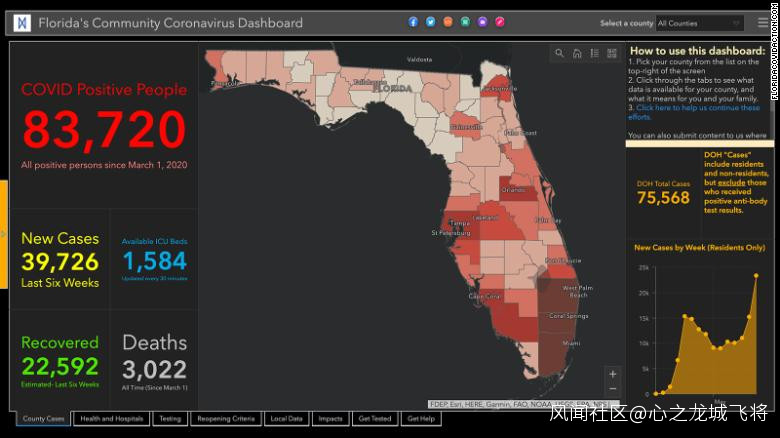Open the Get Tested tab

click(375, 419)
